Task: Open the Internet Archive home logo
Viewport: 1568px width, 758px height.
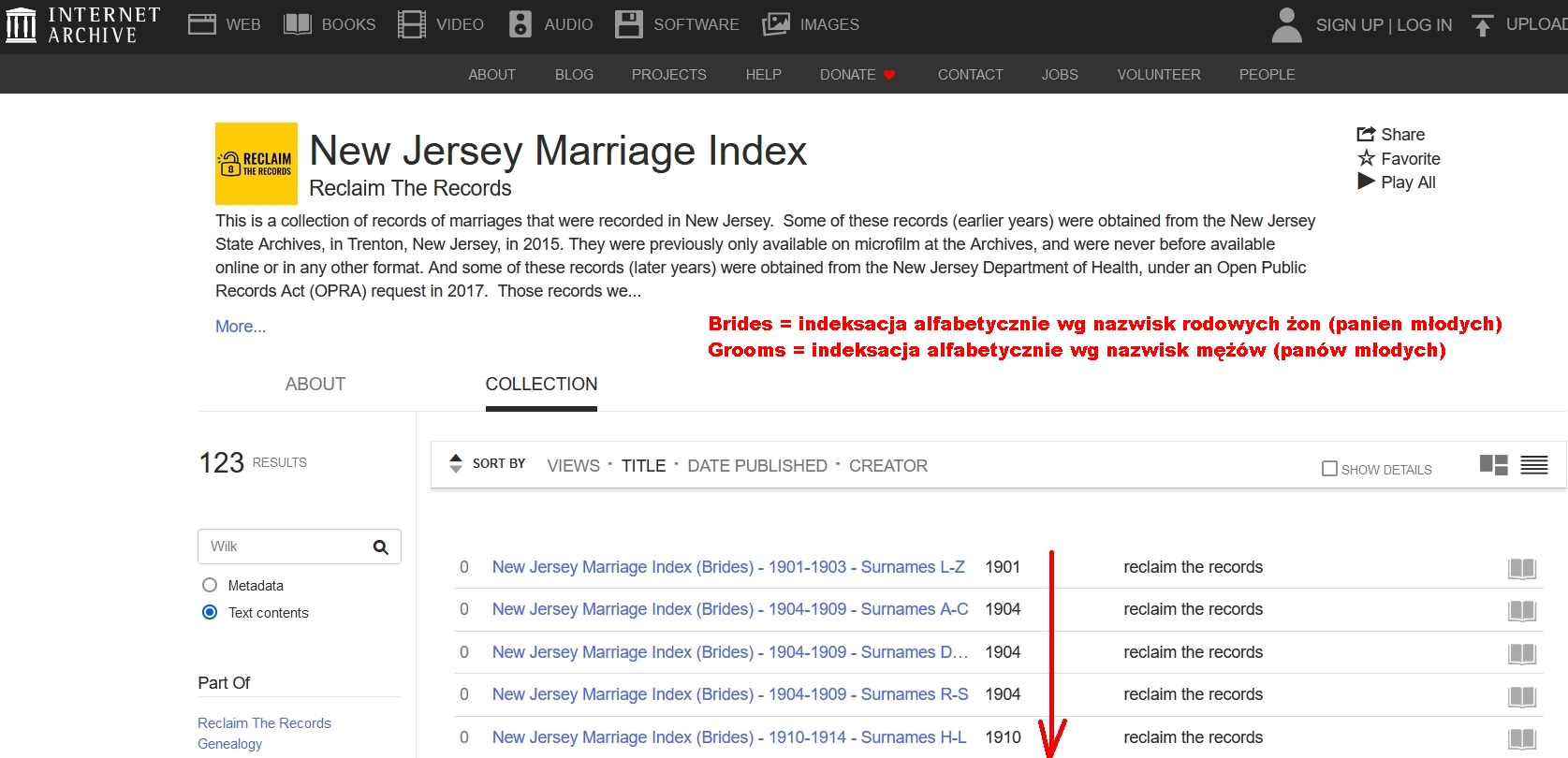Action: pos(82,25)
